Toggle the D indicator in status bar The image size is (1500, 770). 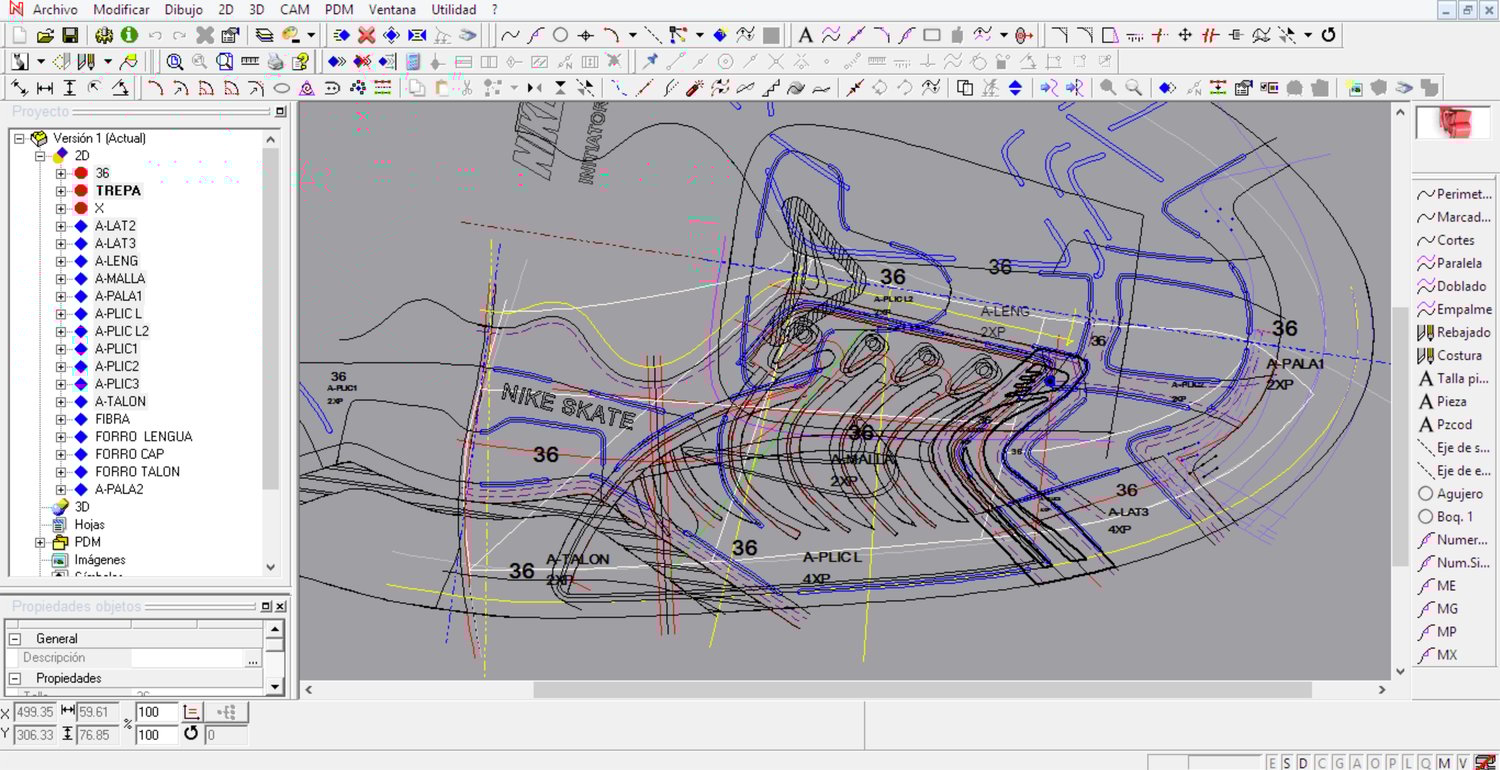coord(1302,763)
